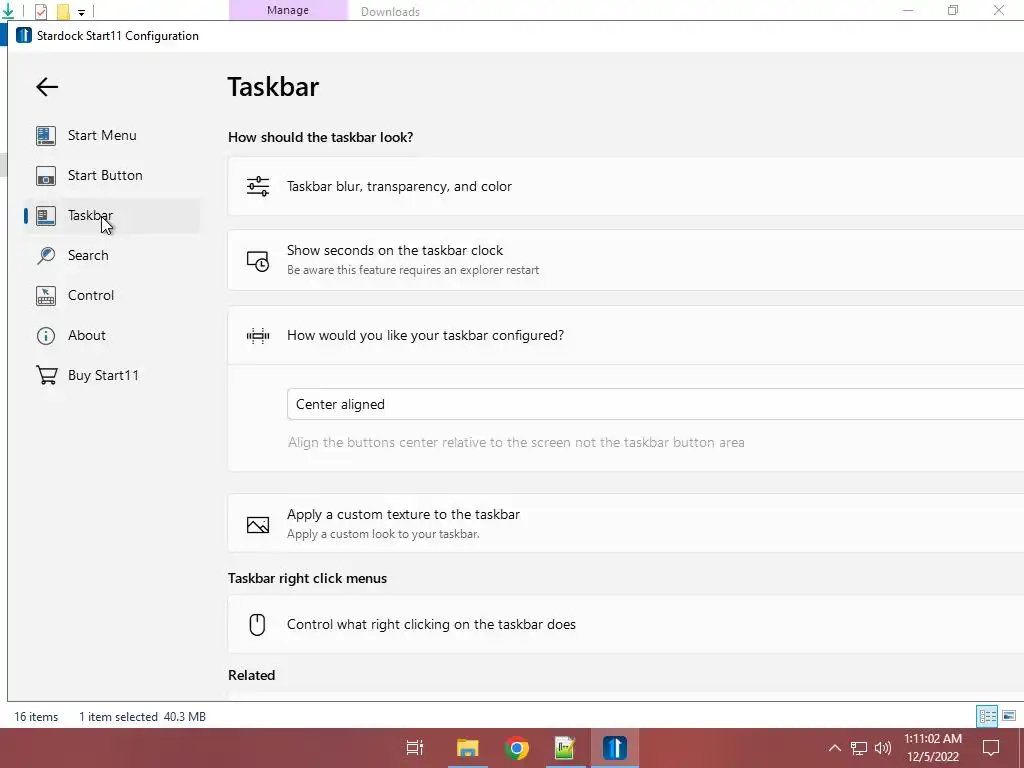Select the Control keyboard icon
This screenshot has width=1024, height=768.
point(46,295)
